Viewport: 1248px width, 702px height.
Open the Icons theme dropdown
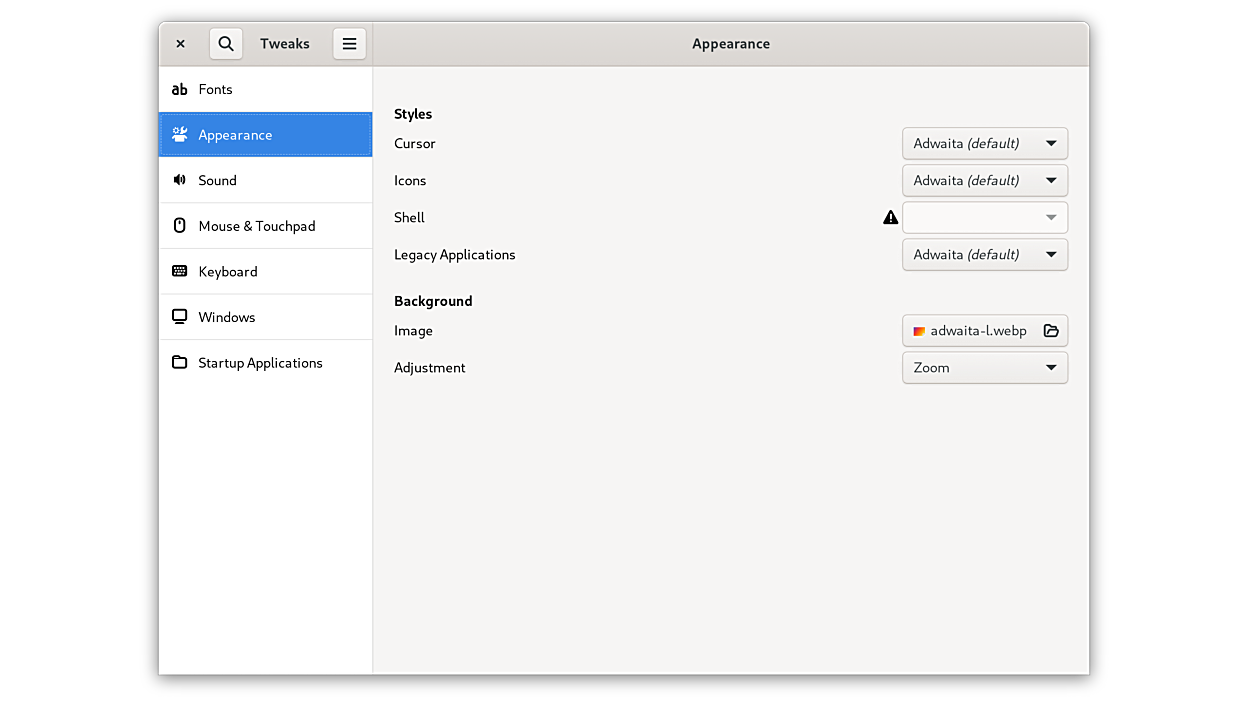point(984,180)
